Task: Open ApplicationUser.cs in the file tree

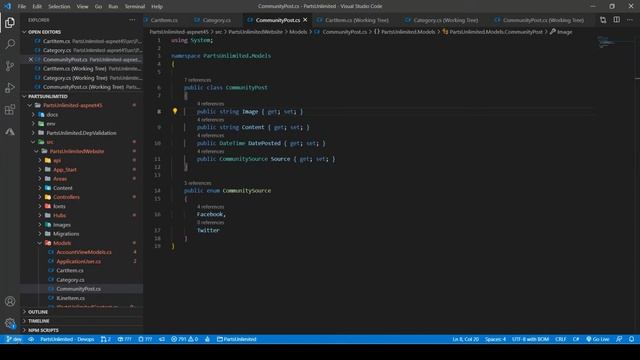Action: pyautogui.click(x=79, y=261)
